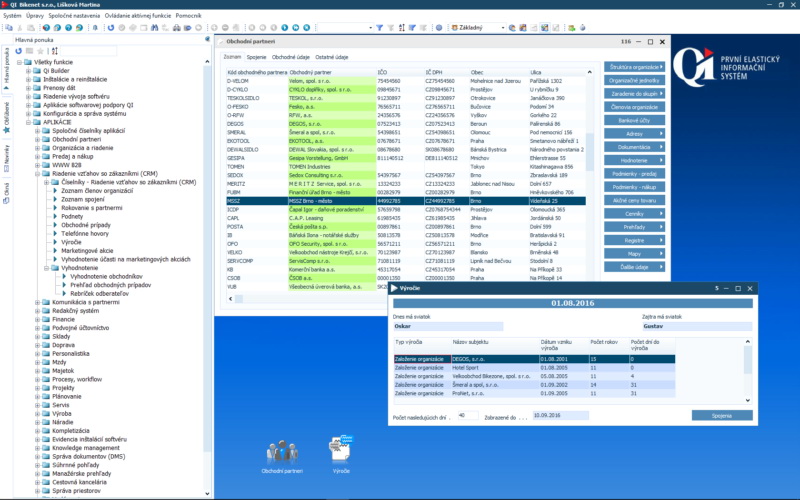Viewport: 800px width, 500px height.
Task: Click the Spojenia button in the Výročie window
Action: 722,416
